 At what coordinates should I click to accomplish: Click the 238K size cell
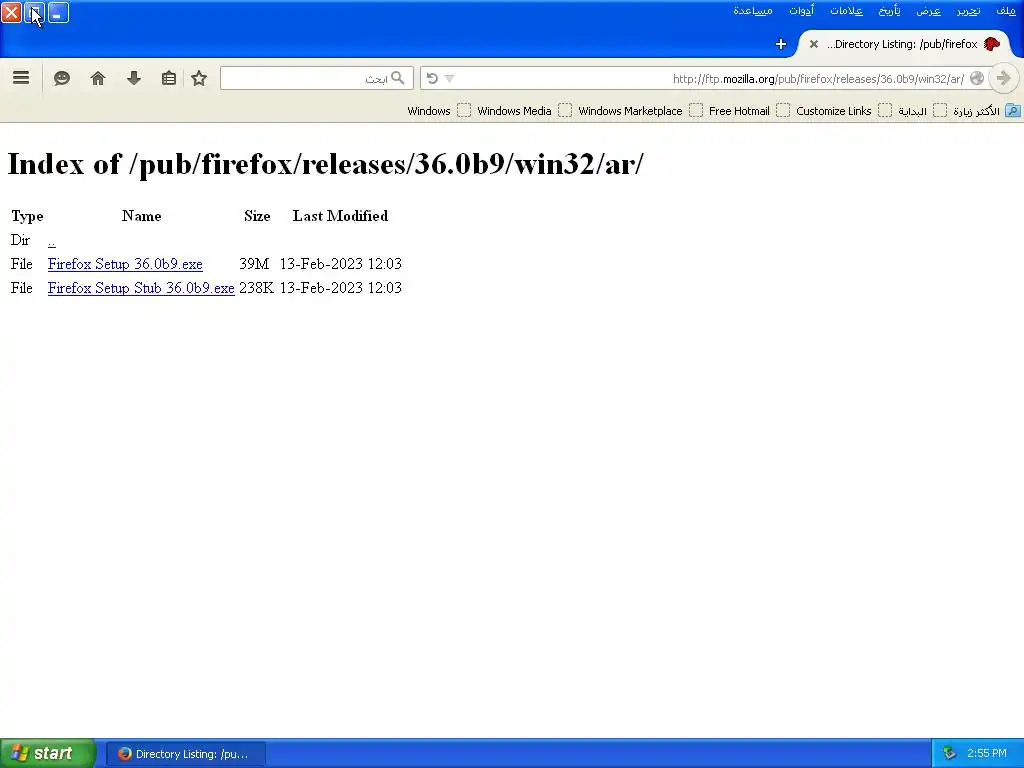(256, 288)
